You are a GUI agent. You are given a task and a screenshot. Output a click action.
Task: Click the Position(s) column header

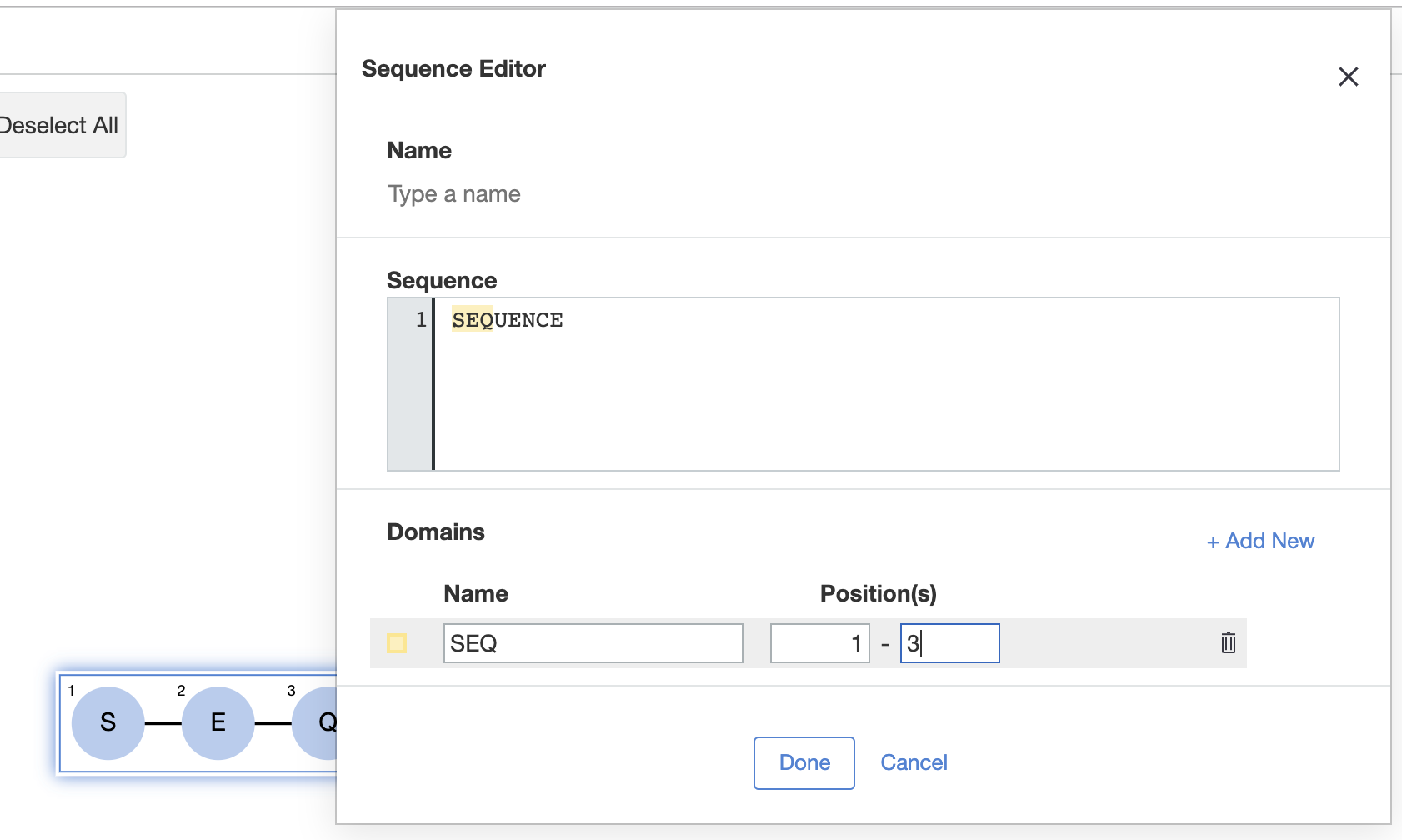tap(878, 594)
